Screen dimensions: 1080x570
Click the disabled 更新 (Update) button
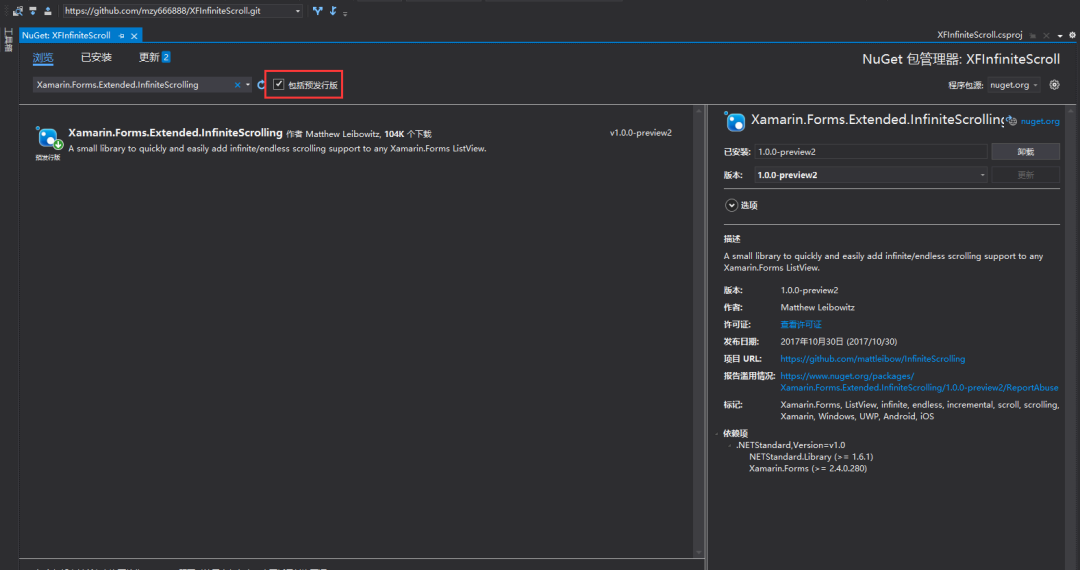[x=1026, y=175]
